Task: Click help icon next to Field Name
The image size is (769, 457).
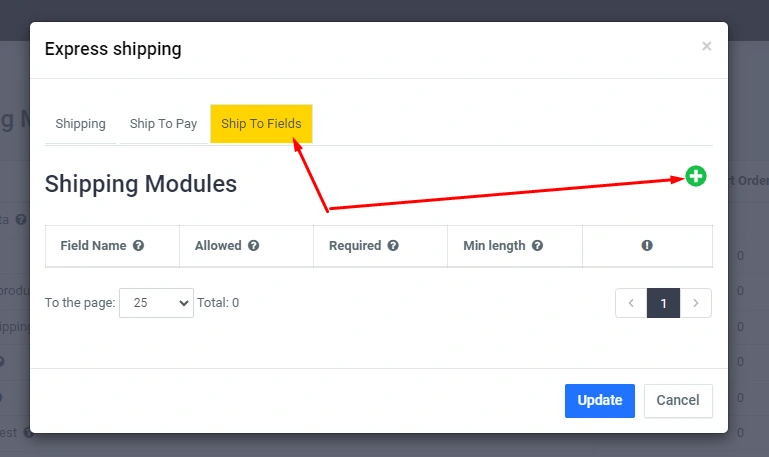Action: [x=139, y=246]
